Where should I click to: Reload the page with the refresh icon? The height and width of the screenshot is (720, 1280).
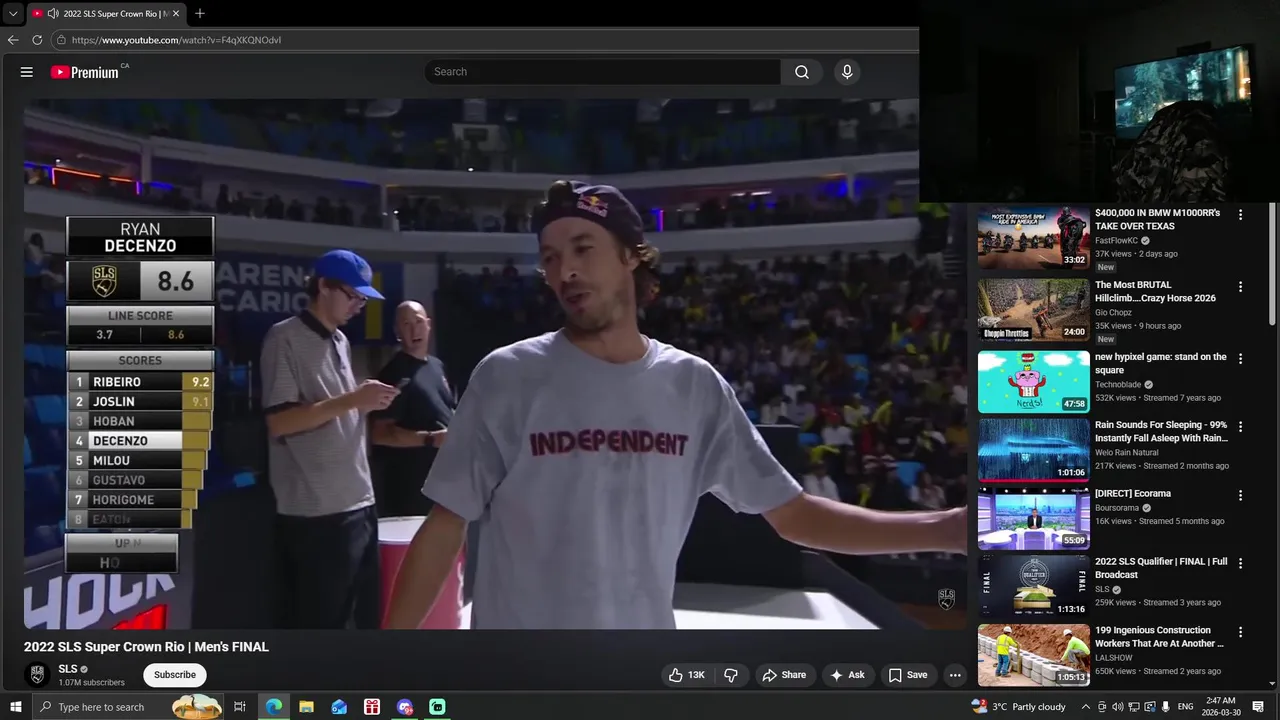click(x=37, y=40)
